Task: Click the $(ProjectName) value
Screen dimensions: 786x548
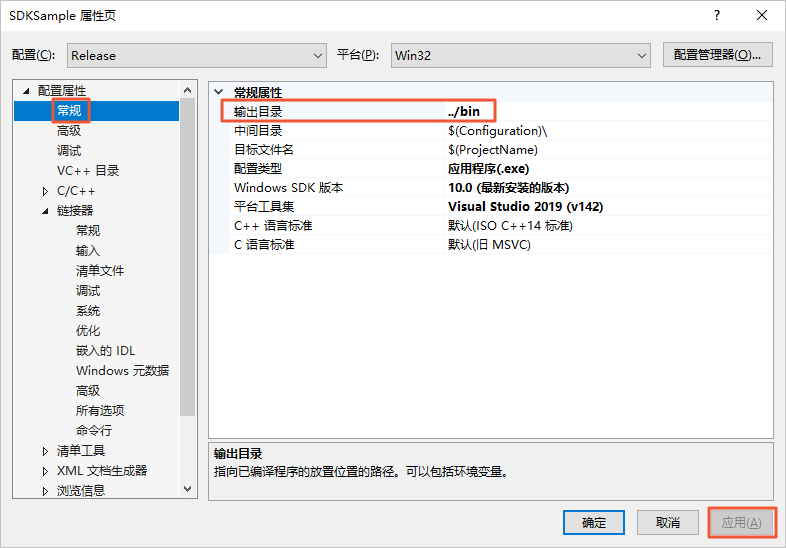Action: pyautogui.click(x=493, y=150)
